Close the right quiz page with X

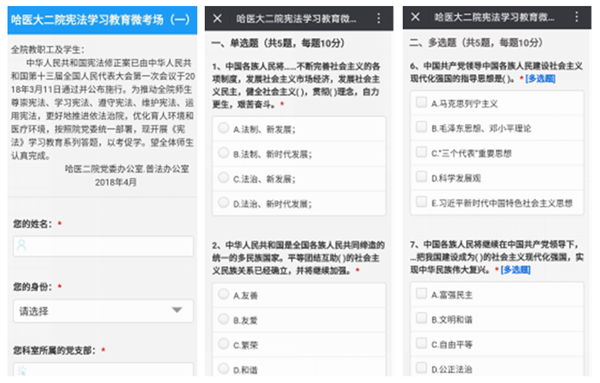pyautogui.click(x=415, y=17)
